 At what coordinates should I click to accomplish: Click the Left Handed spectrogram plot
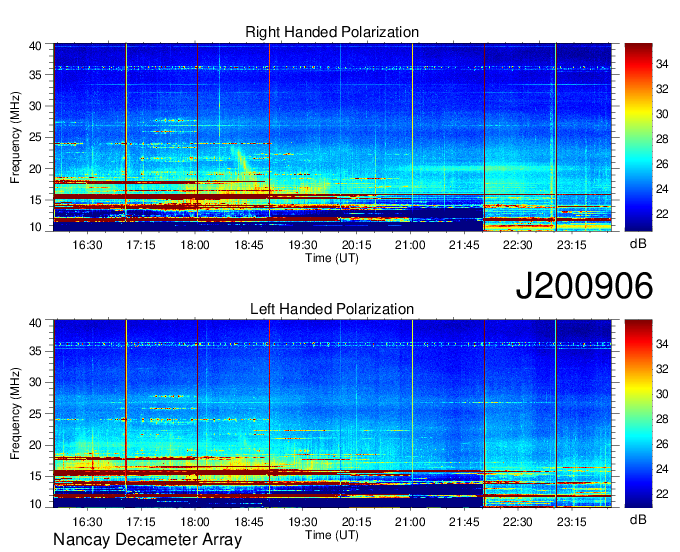[x=332, y=414]
